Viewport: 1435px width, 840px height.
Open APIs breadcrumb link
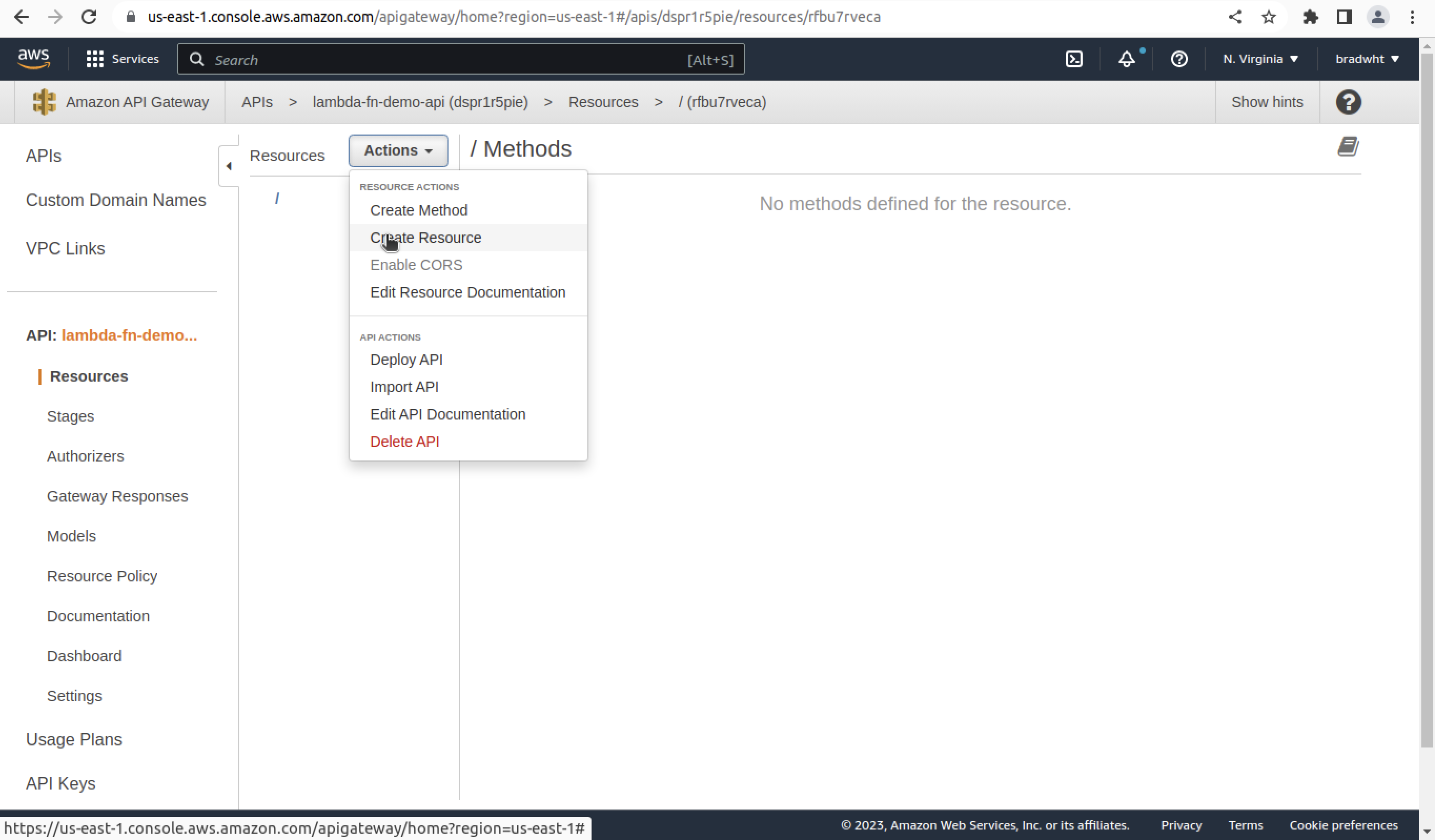257,103
